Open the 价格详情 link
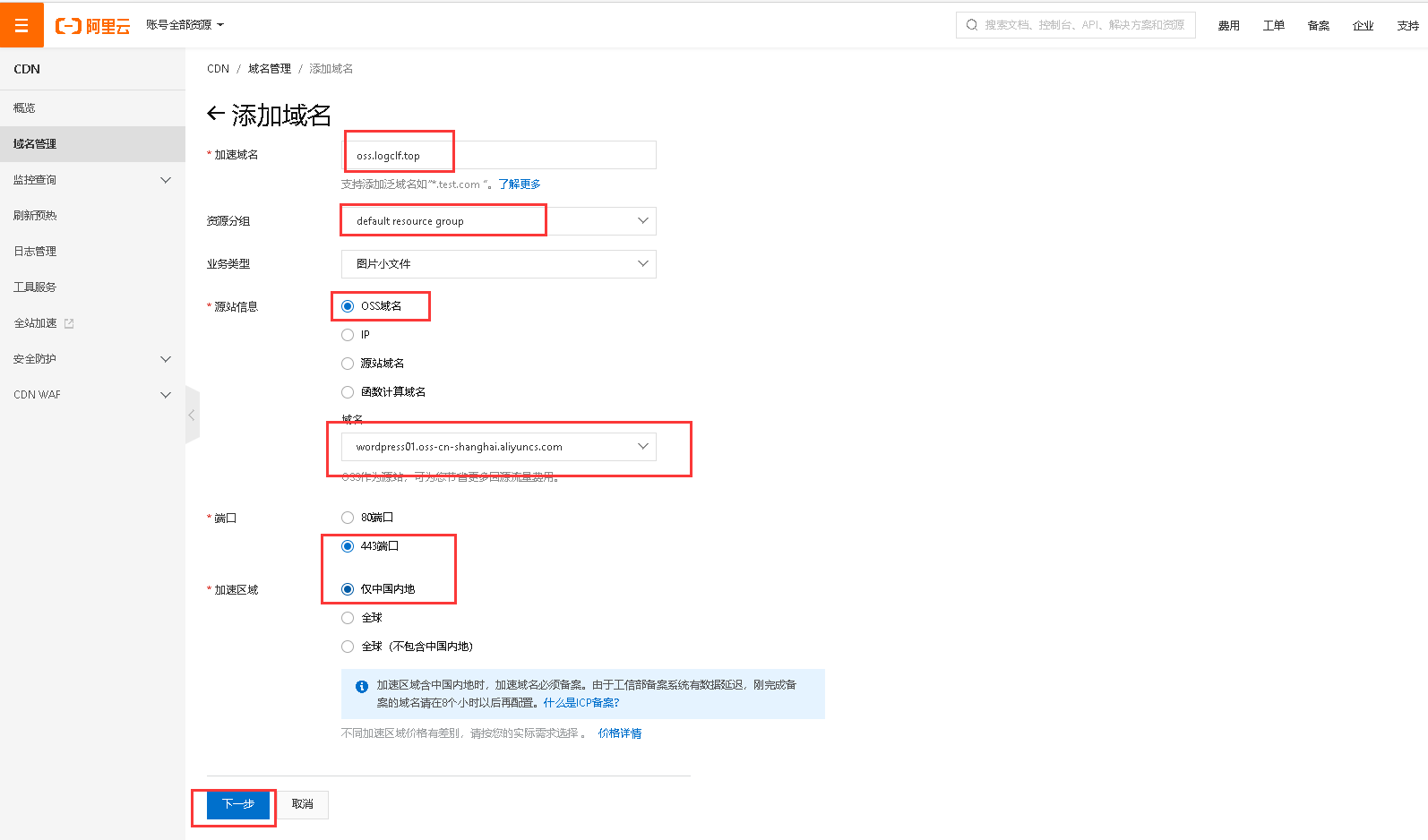The height and width of the screenshot is (840, 1428). click(620, 733)
